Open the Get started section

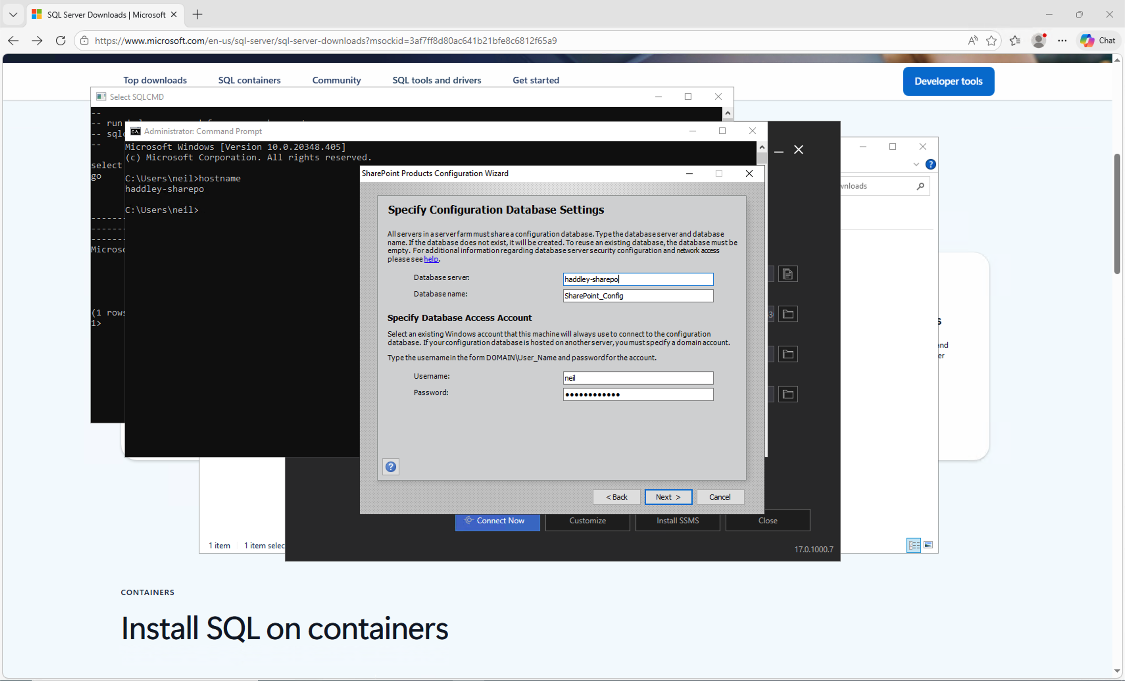tap(536, 80)
